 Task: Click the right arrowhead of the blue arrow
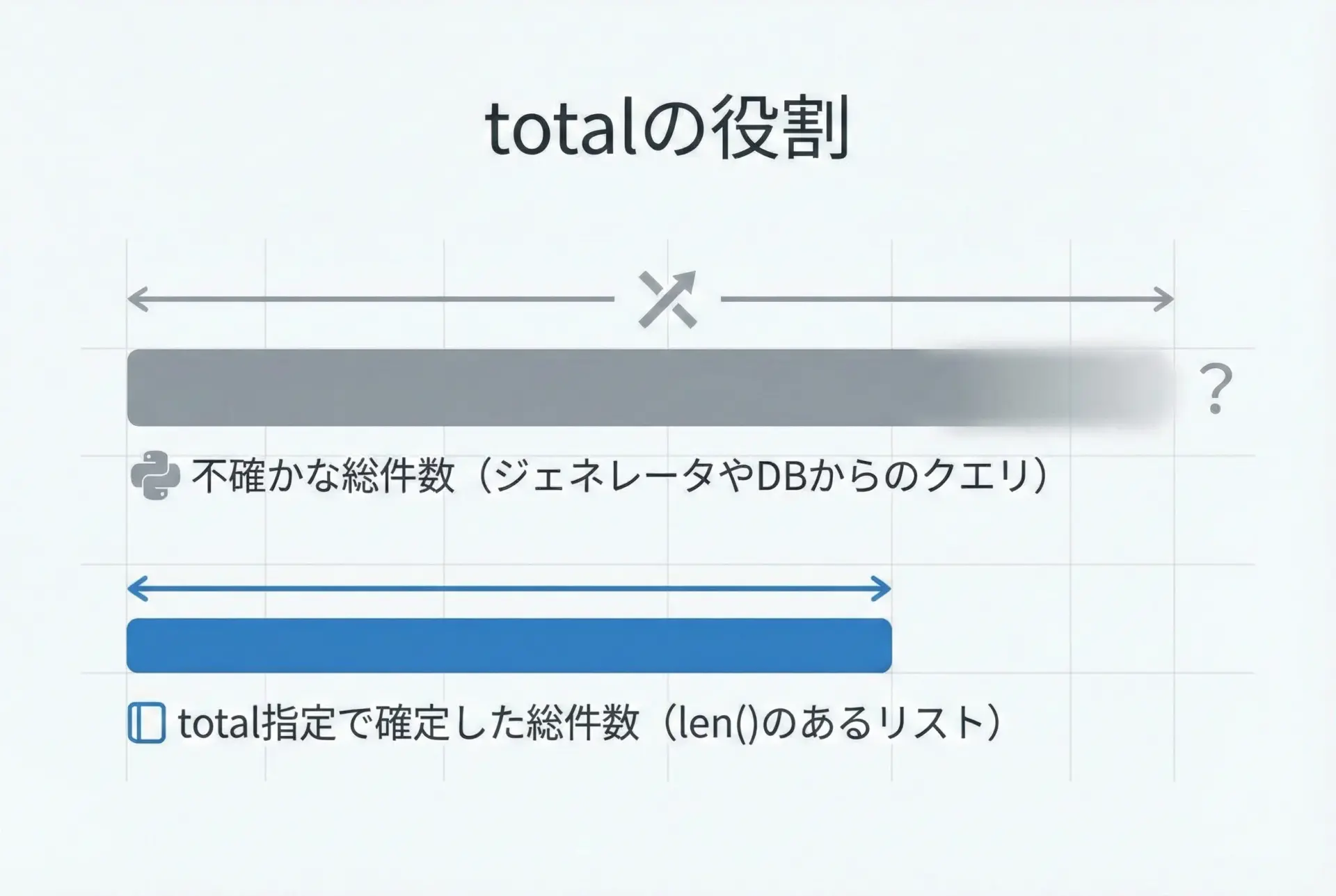(x=882, y=589)
